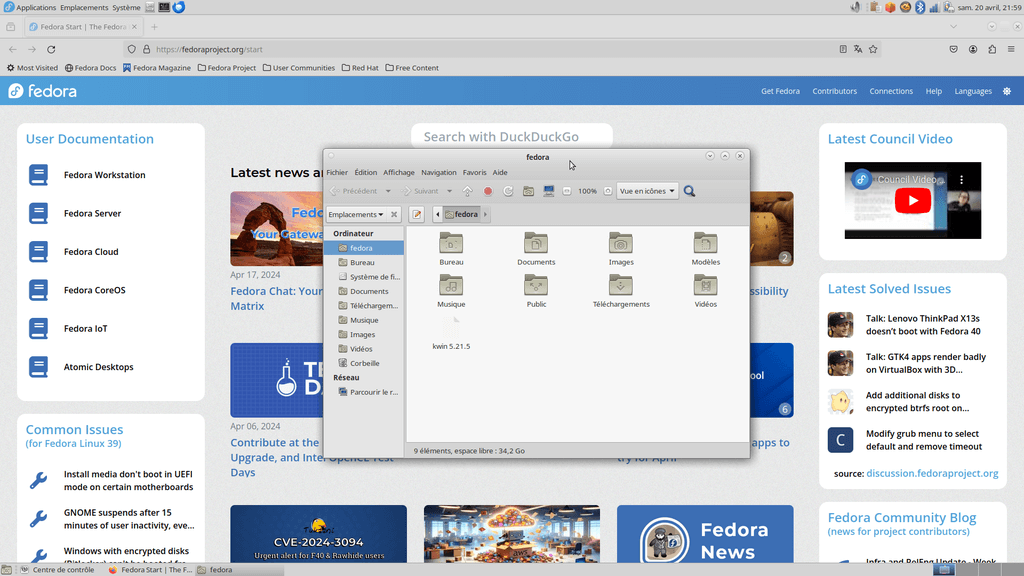Click path bar left scroll arrow

coord(438,214)
